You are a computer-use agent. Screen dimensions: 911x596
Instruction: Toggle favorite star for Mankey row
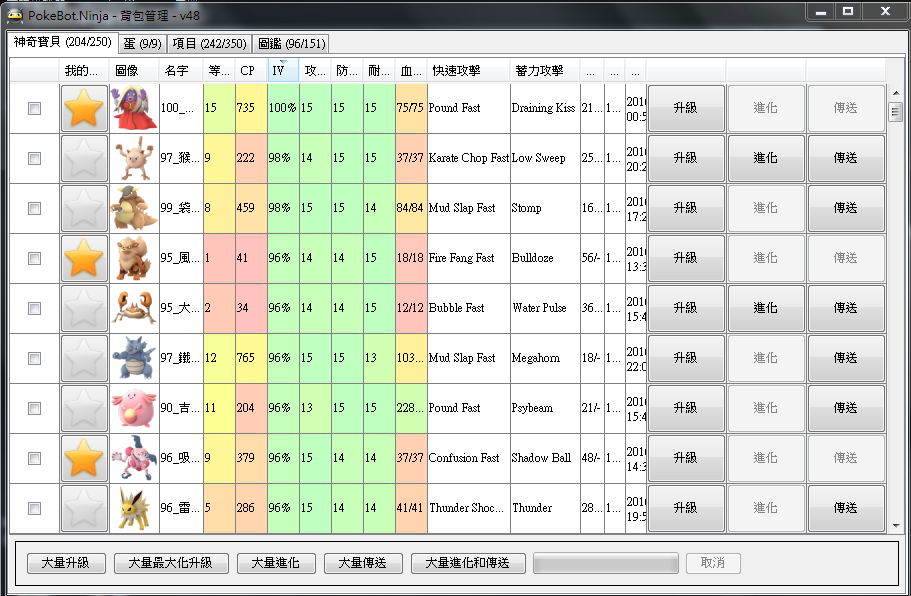[84, 158]
